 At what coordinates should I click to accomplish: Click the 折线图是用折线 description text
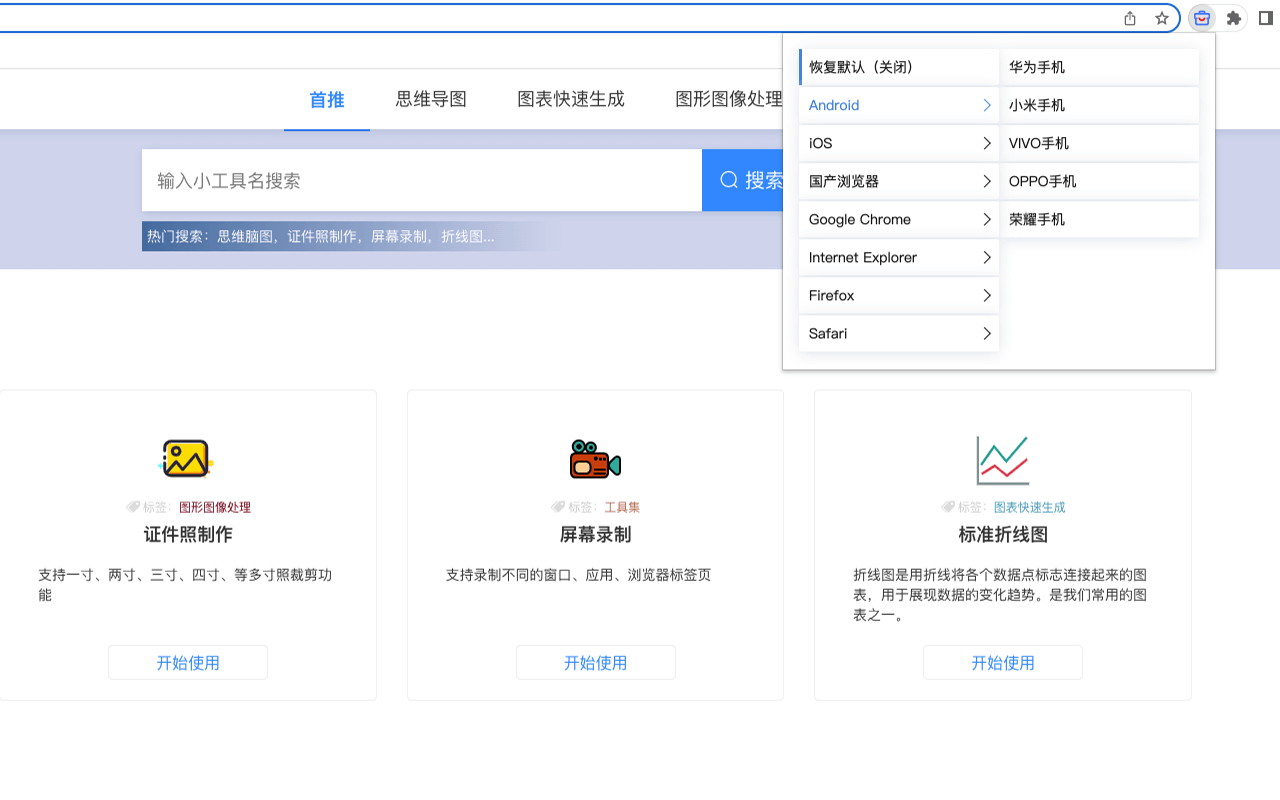point(1000,595)
